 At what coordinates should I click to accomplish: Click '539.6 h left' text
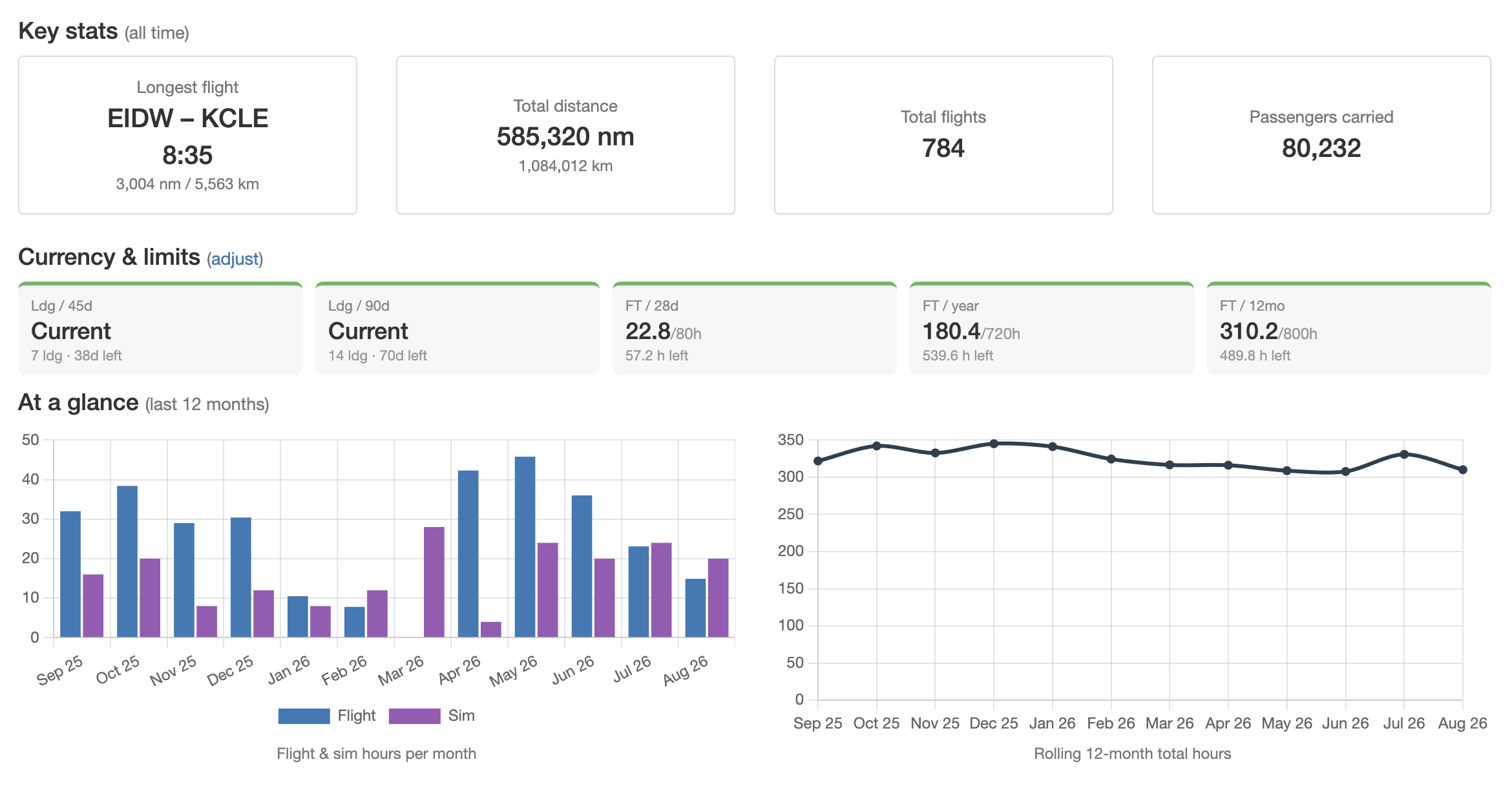(x=958, y=355)
